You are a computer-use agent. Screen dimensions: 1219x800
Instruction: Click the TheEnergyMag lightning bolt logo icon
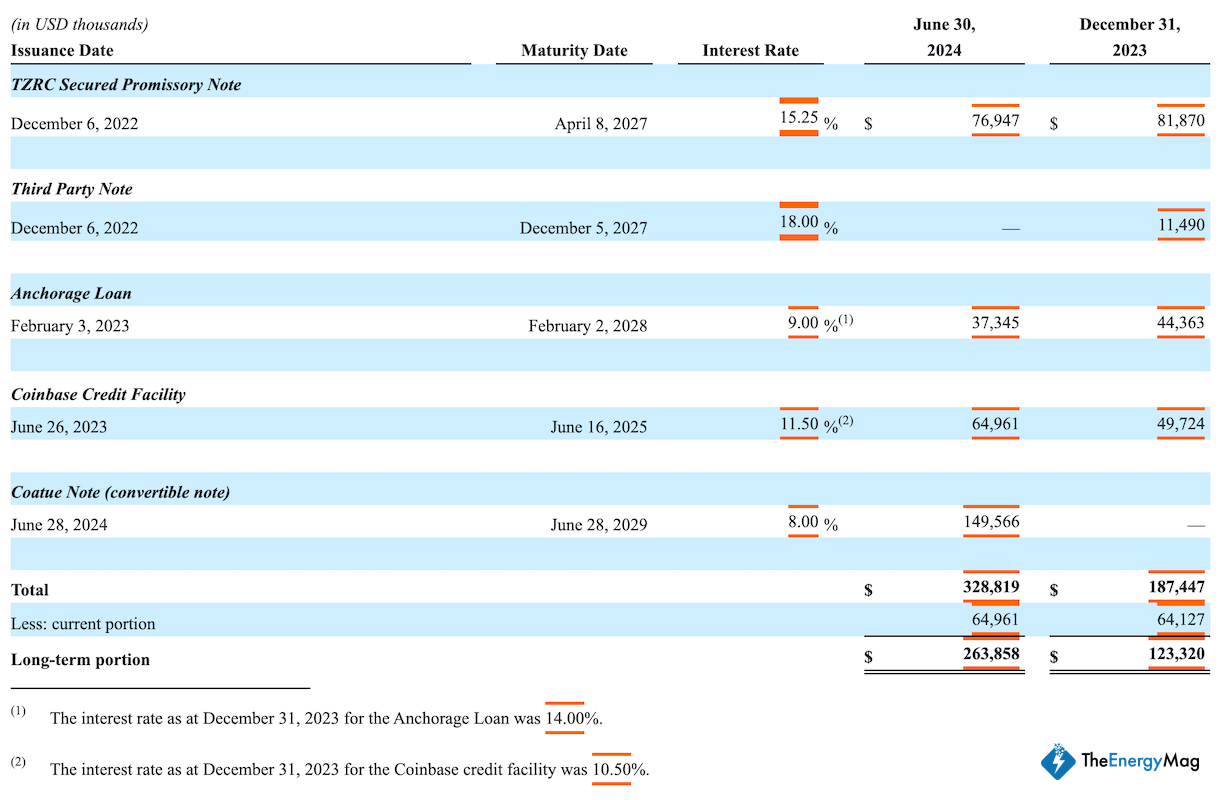click(x=1058, y=761)
